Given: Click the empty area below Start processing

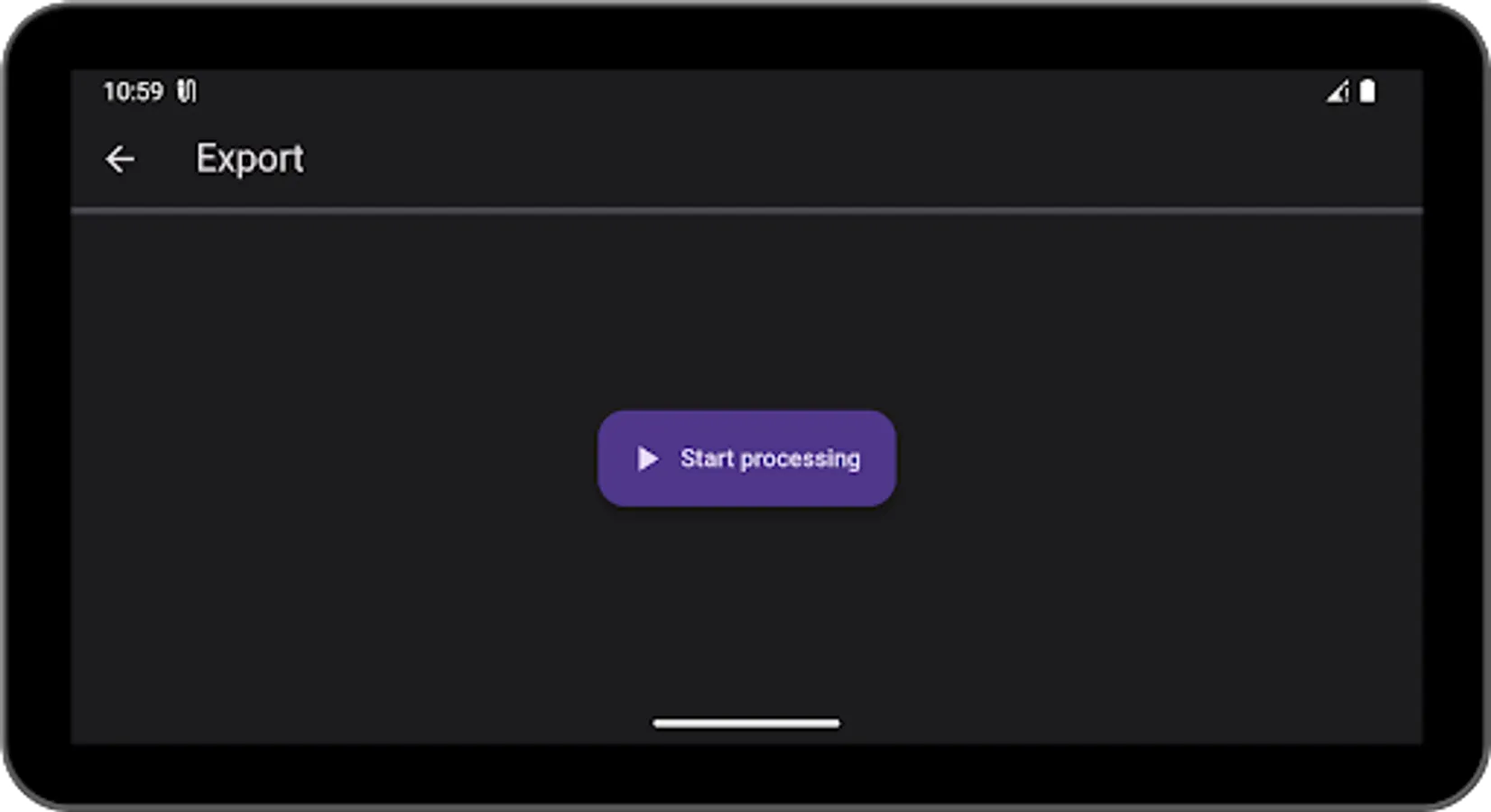Looking at the screenshot, I should 746,609.
